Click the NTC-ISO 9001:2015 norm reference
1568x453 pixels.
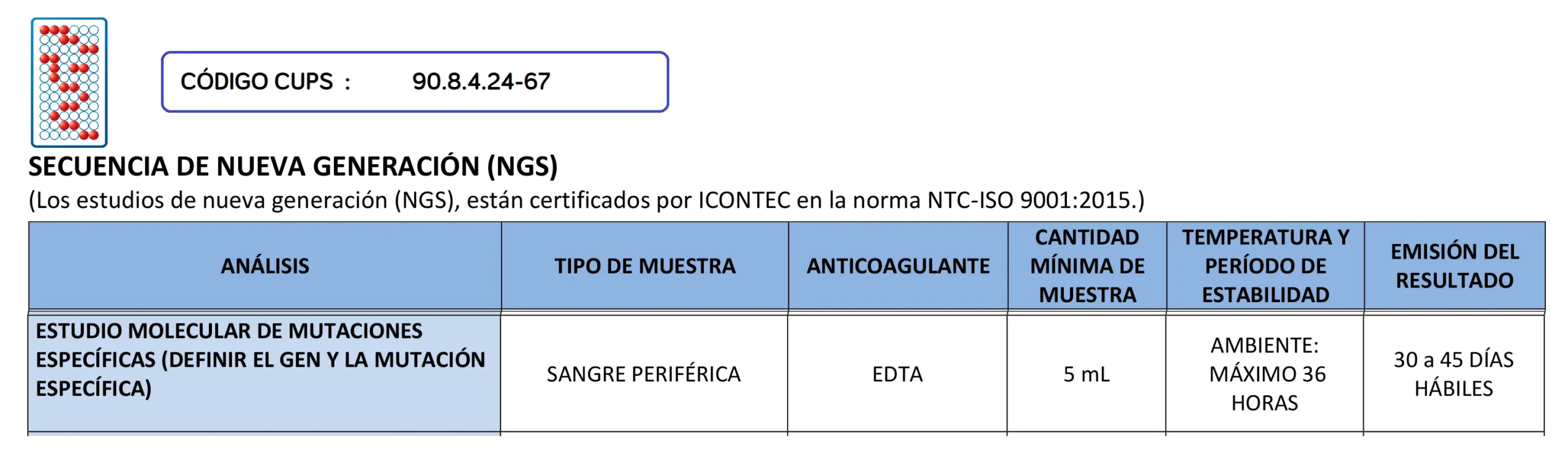[1034, 200]
